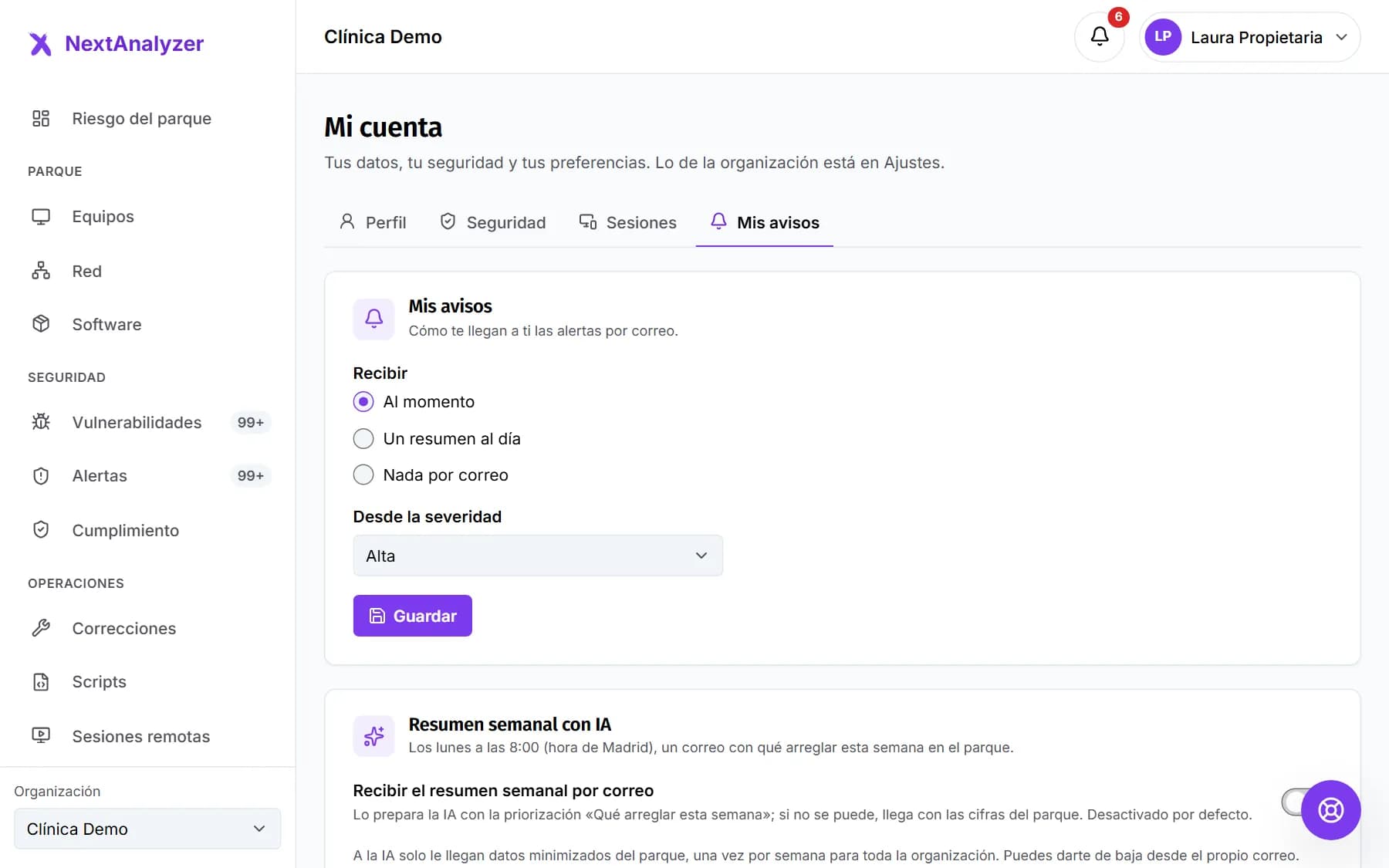Choose Nada por correo radio option

pos(363,475)
